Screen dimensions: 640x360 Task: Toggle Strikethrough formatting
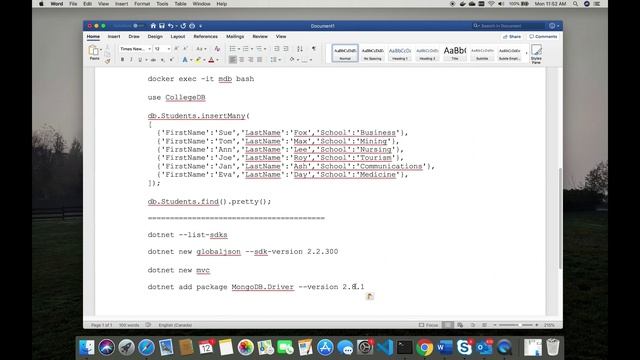point(153,60)
